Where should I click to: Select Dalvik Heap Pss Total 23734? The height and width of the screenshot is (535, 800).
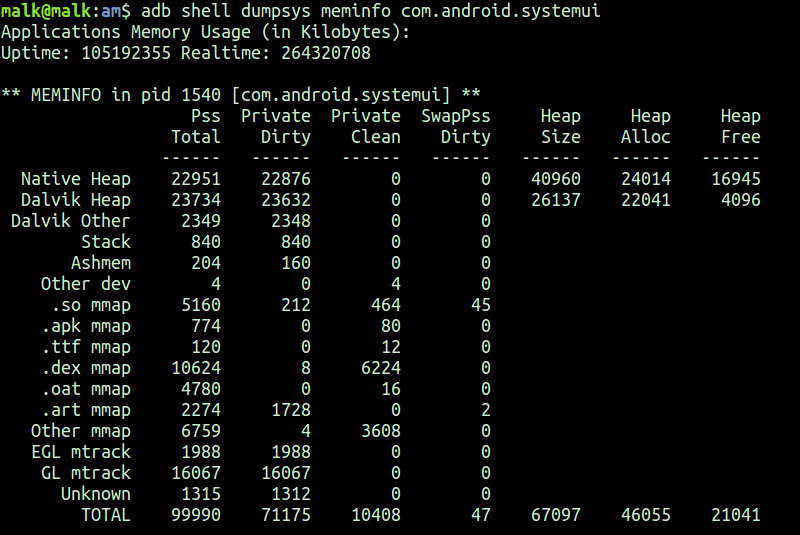click(x=196, y=200)
